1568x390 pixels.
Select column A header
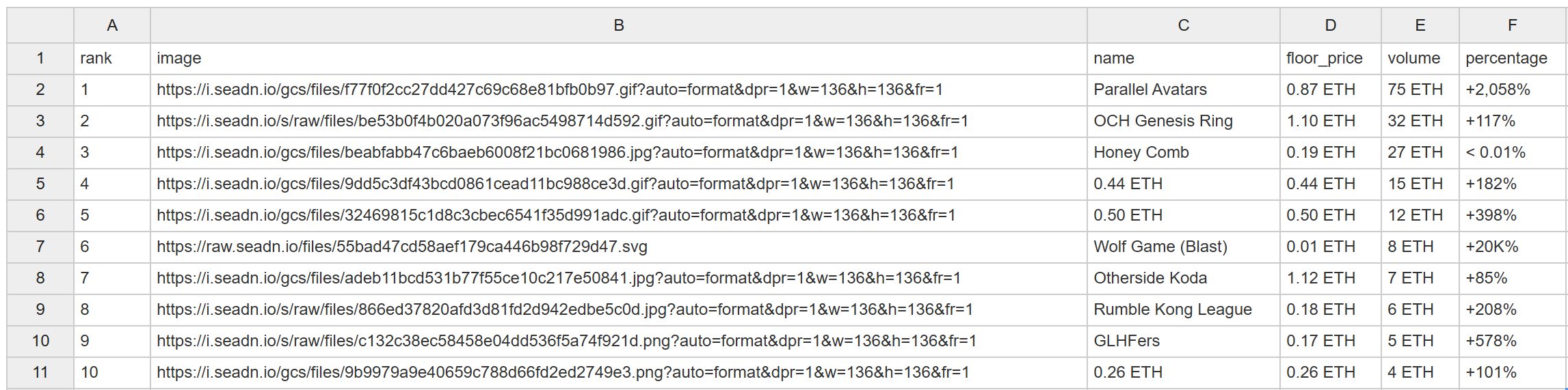(112, 25)
